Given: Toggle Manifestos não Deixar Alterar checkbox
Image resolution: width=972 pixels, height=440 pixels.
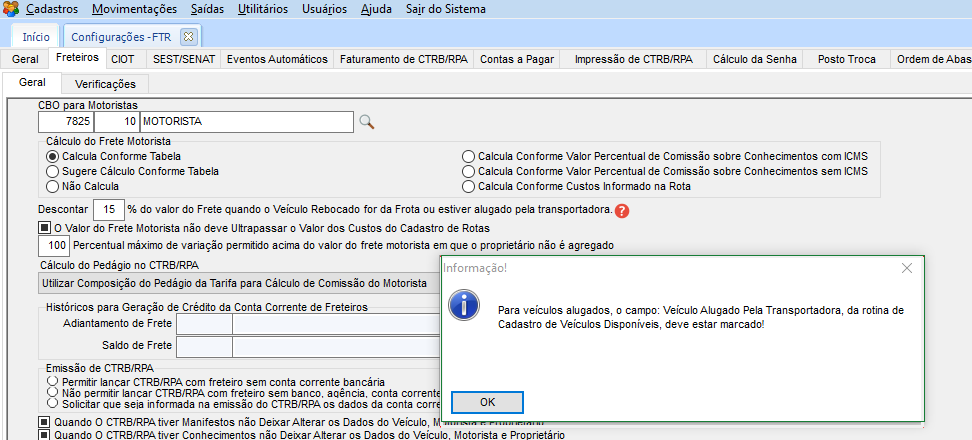Looking at the screenshot, I should [44, 423].
